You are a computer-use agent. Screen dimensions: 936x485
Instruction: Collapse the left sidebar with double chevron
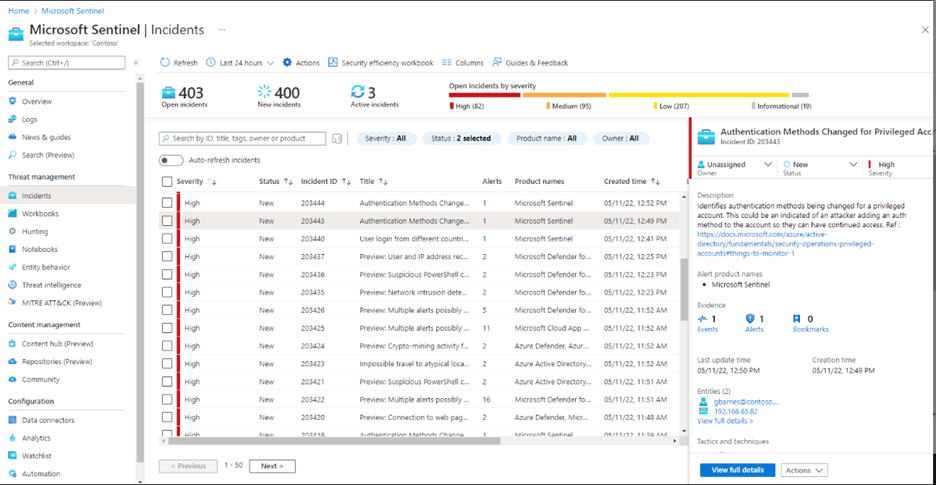pyautogui.click(x=136, y=63)
